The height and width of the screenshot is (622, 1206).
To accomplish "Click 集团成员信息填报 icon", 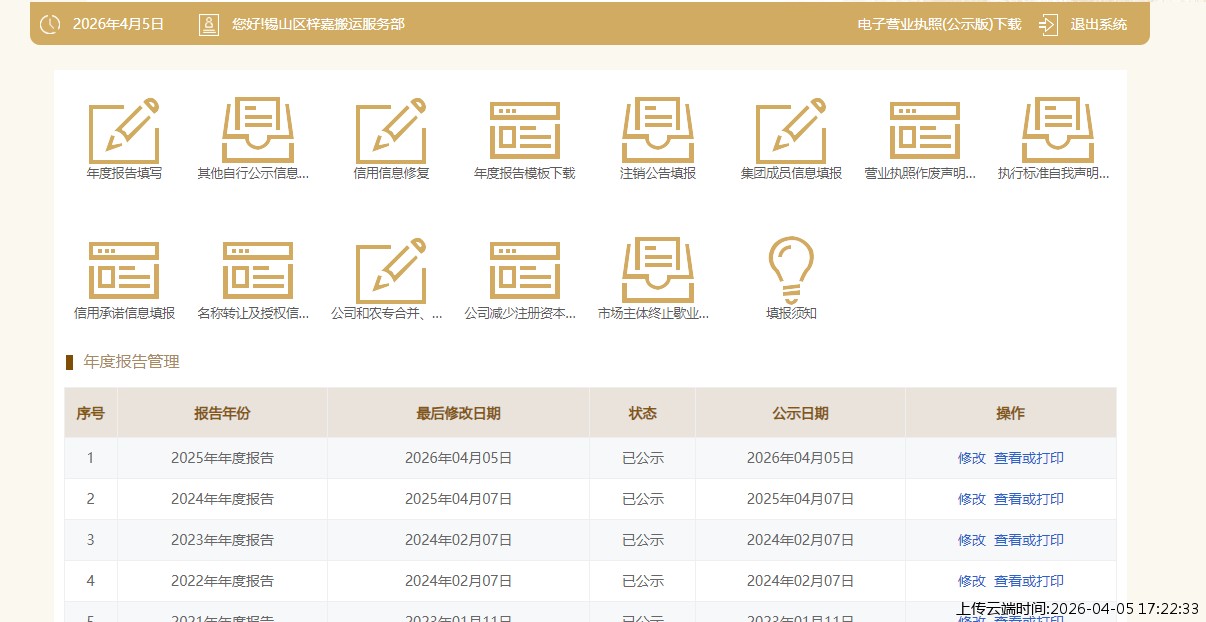I will point(791,131).
